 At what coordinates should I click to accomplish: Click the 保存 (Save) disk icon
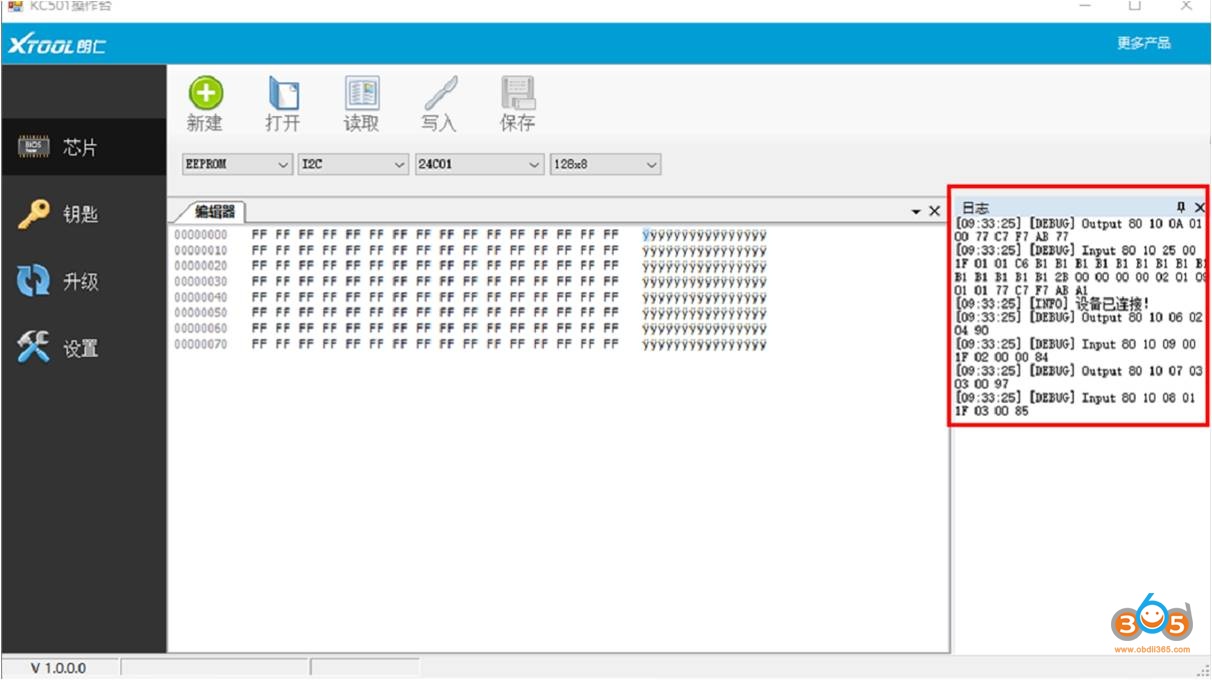[517, 95]
